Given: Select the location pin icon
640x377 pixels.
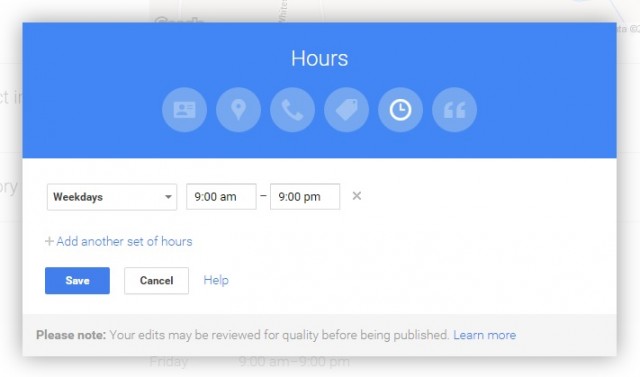Looking at the screenshot, I should coord(238,110).
